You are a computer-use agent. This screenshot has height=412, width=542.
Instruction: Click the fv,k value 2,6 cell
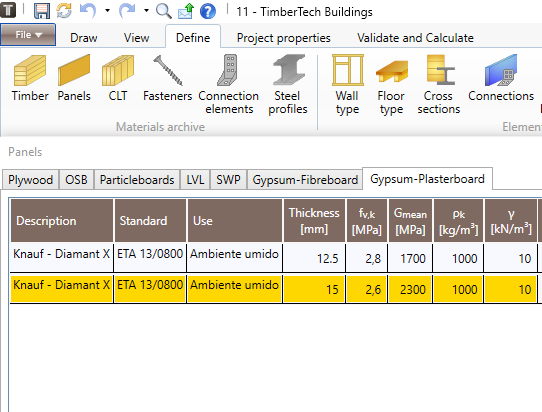pos(367,289)
